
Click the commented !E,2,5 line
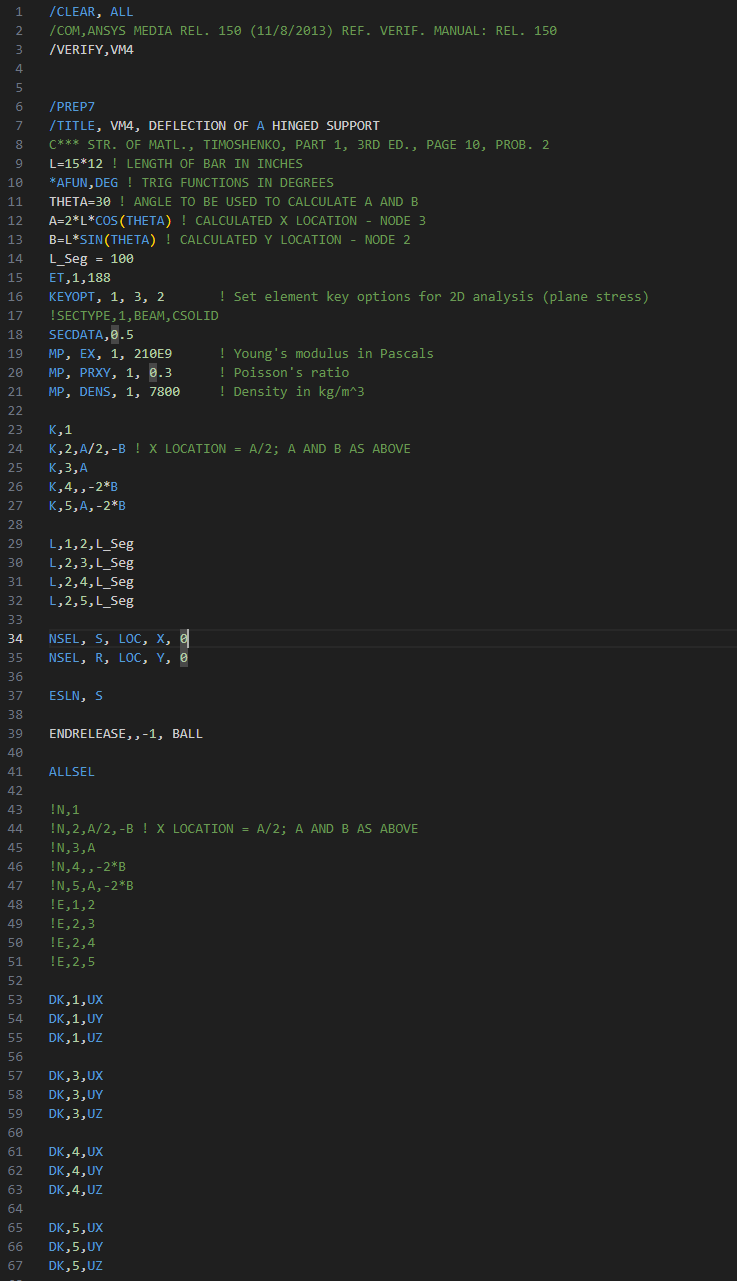pos(72,962)
